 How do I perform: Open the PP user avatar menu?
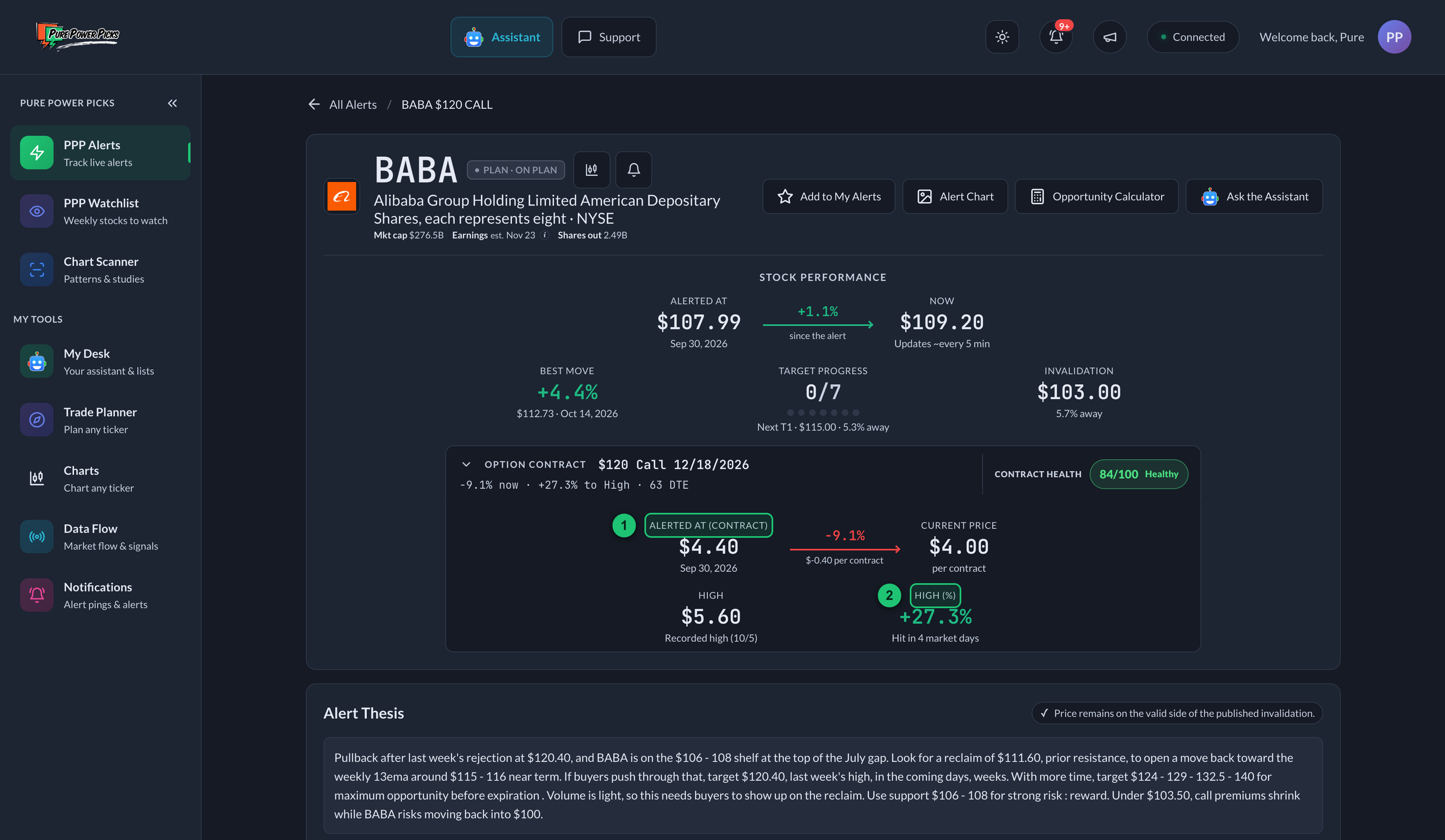tap(1394, 37)
